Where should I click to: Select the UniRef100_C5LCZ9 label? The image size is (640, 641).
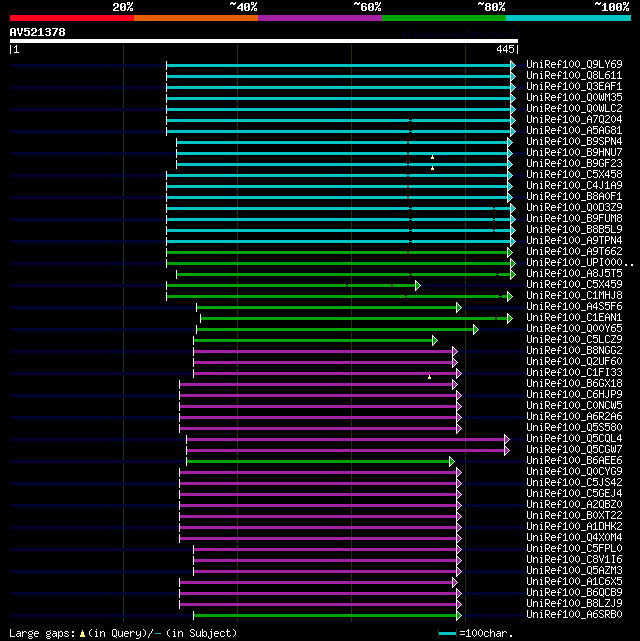tap(574, 340)
